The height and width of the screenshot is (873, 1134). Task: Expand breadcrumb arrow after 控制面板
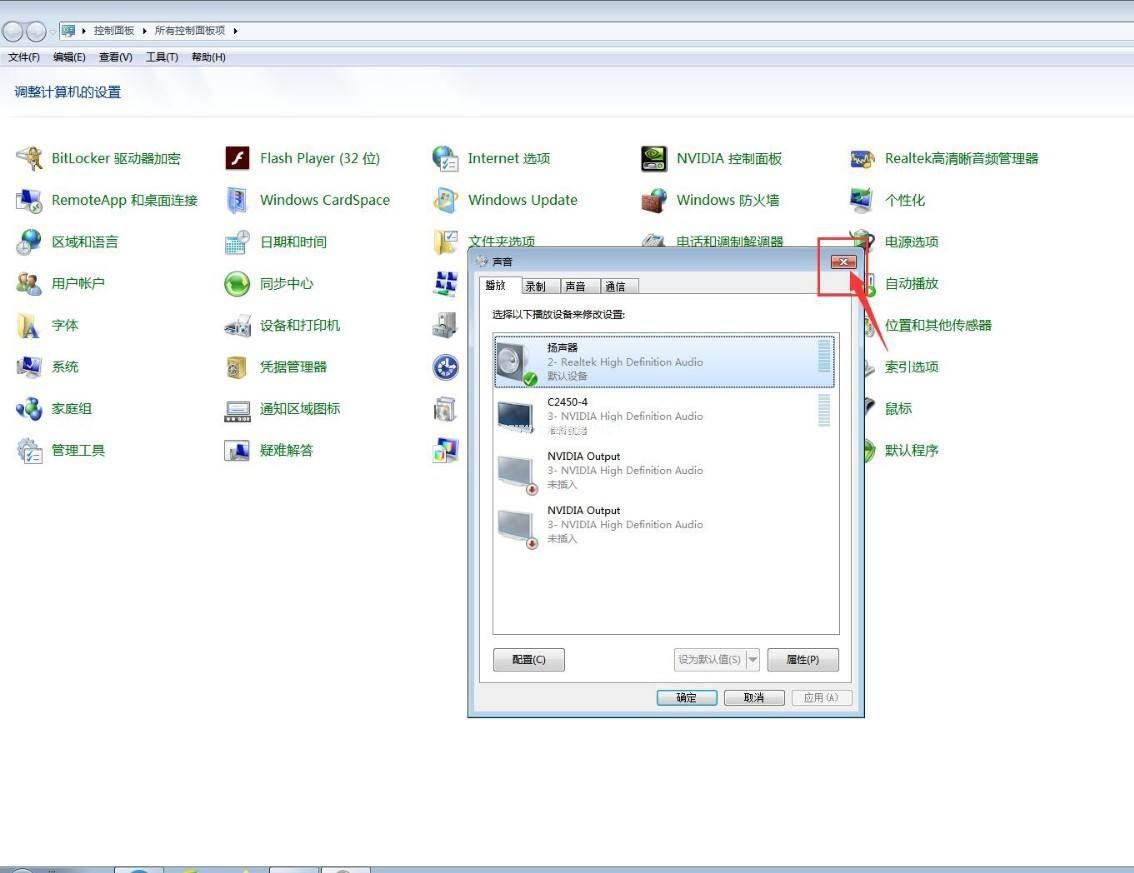point(145,30)
